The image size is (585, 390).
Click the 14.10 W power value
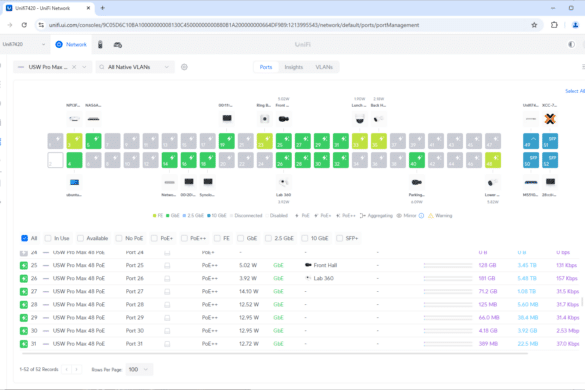pyautogui.click(x=248, y=291)
